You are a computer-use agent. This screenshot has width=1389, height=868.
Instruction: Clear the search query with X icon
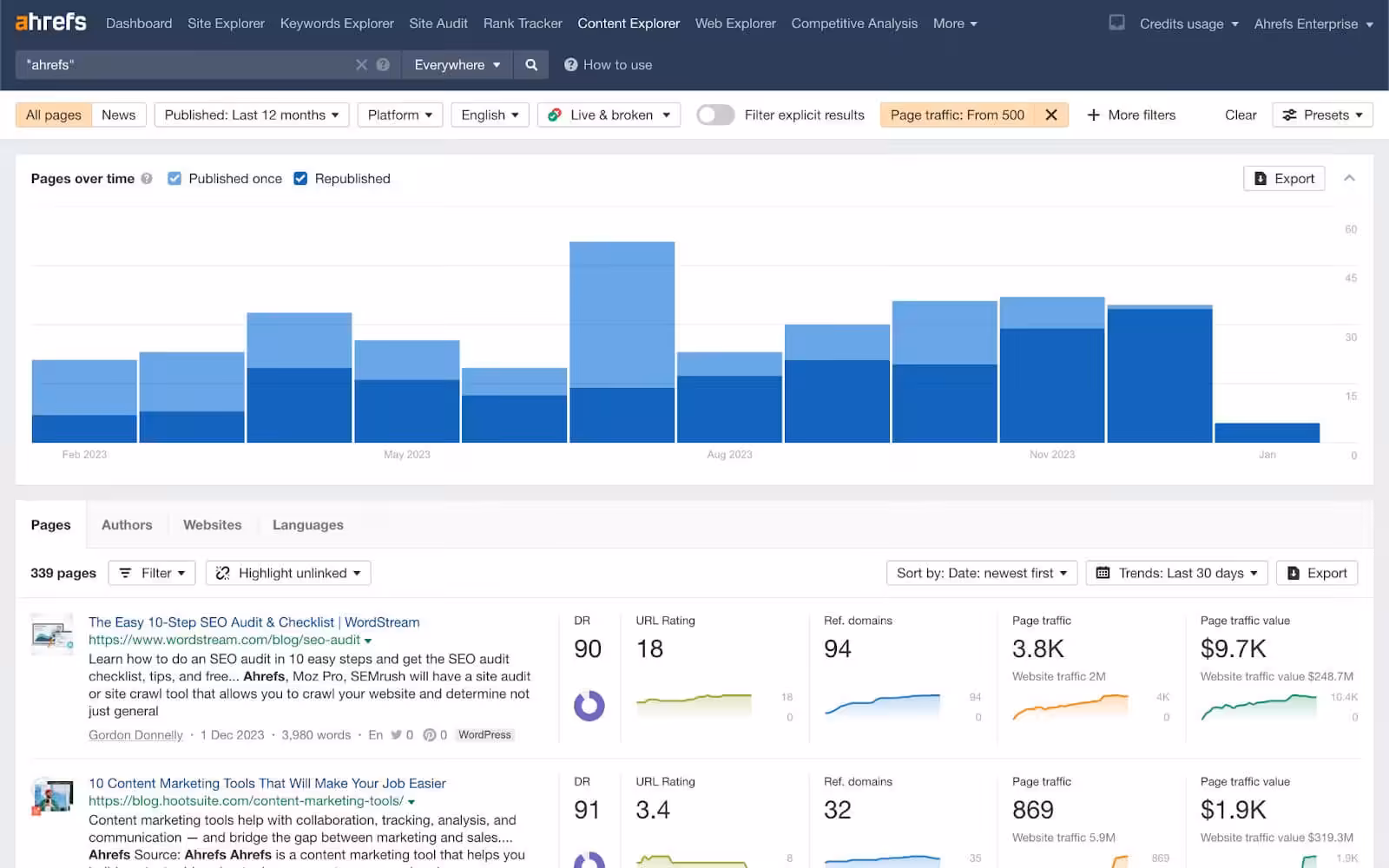(x=361, y=65)
